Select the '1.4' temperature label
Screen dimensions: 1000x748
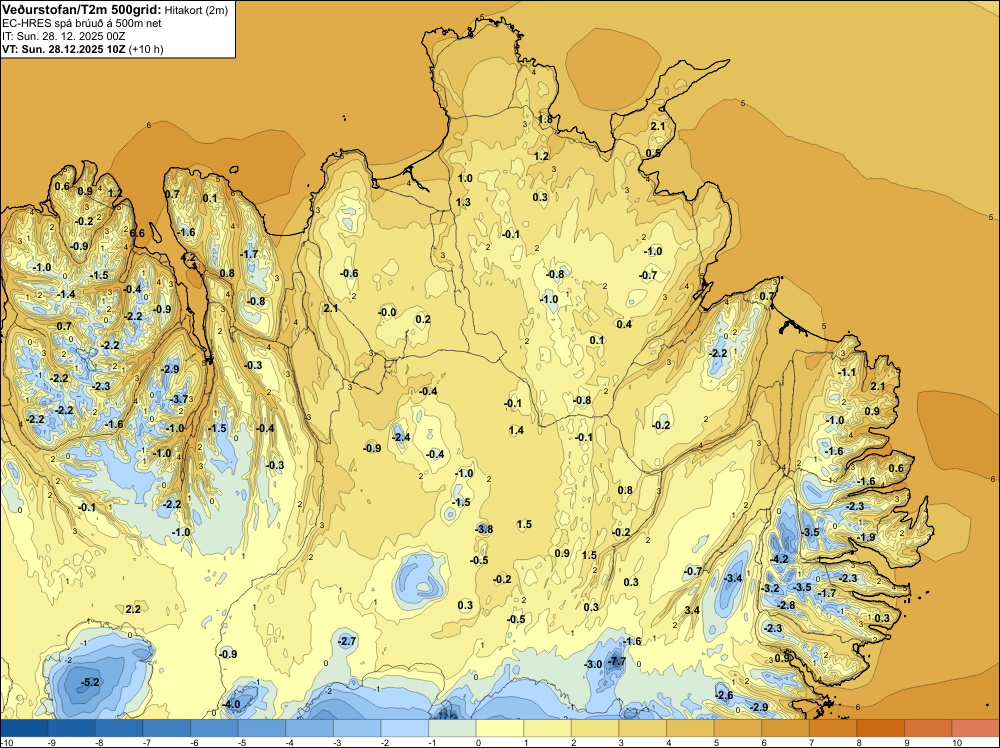click(516, 430)
